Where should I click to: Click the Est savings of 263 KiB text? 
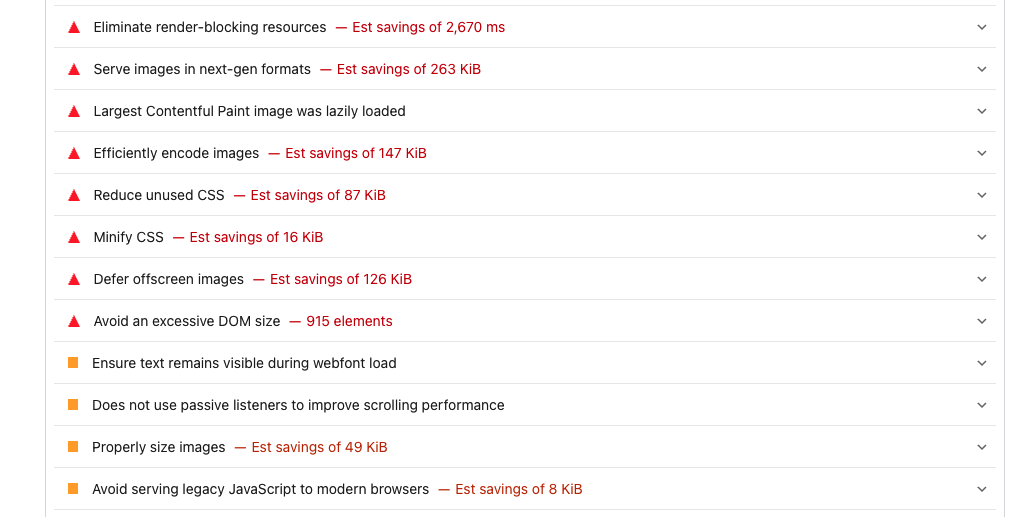[408, 69]
